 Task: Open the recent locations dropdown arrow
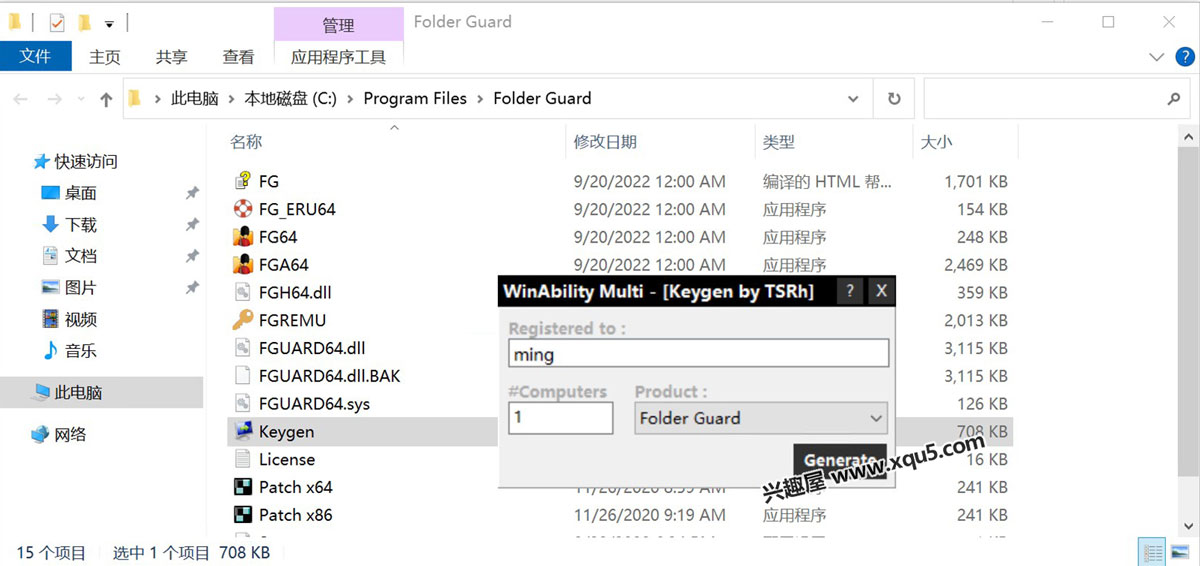tap(82, 99)
